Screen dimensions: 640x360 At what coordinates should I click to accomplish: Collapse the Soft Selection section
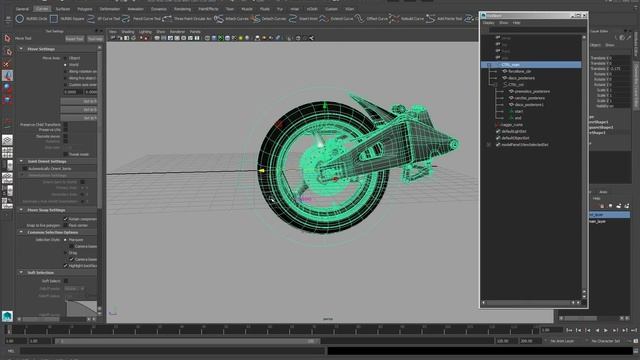(x=21, y=272)
